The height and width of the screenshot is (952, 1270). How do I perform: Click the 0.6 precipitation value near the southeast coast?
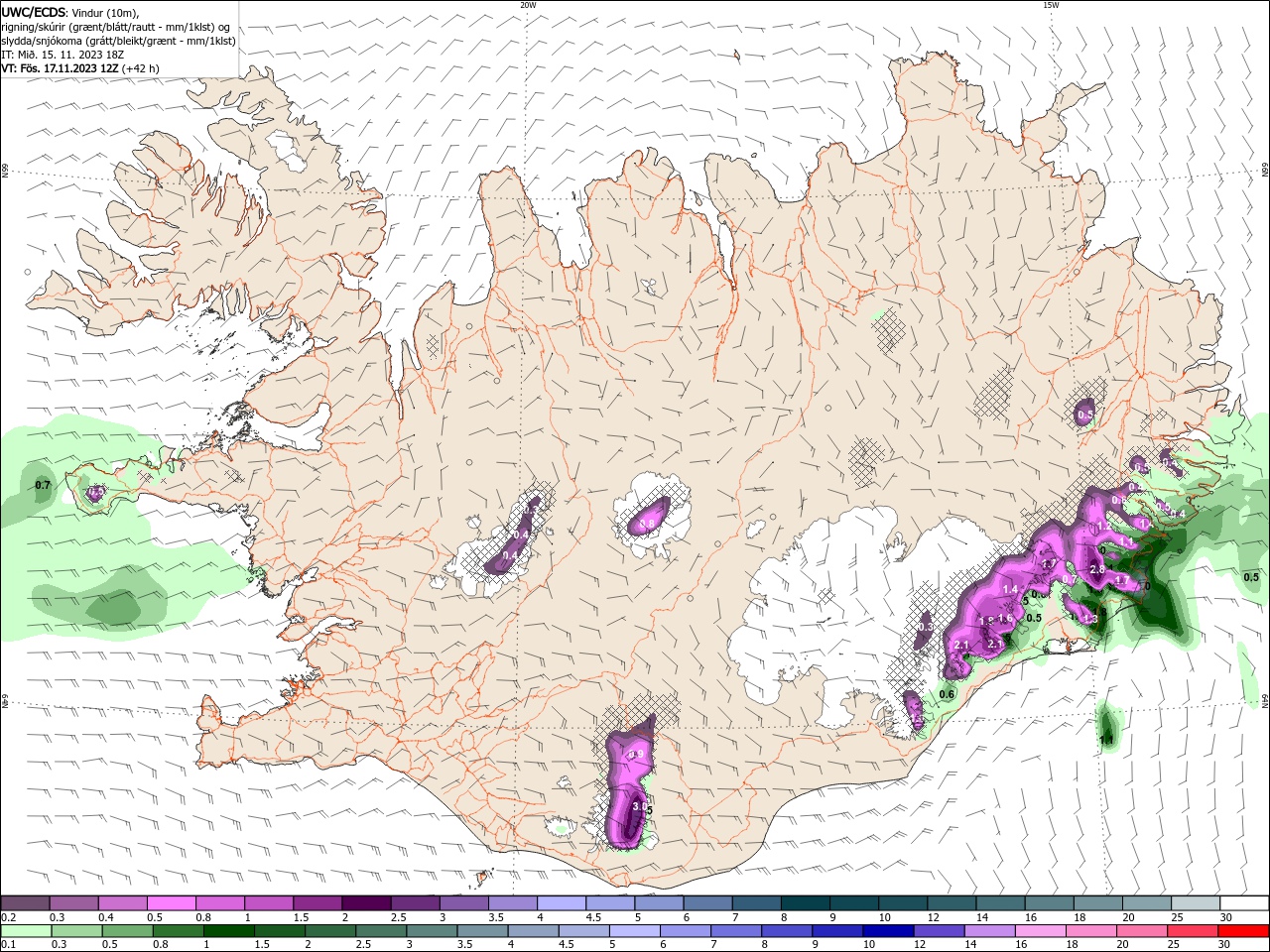pyautogui.click(x=947, y=694)
